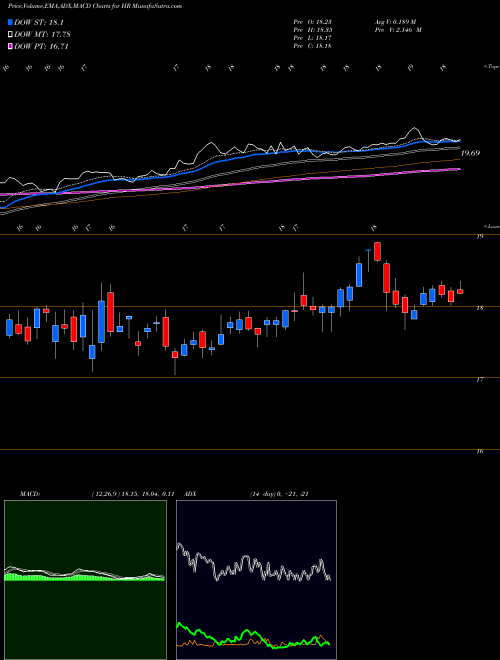Viewport: 500px width, 660px height.
Task: Click the 'MACD:' indicator heading
Action: (30, 494)
